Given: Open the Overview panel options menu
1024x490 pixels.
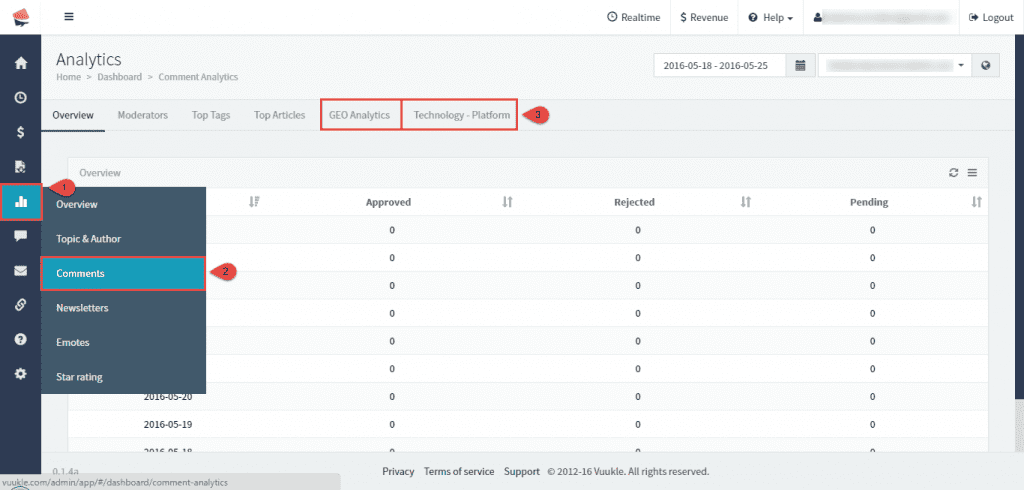Looking at the screenshot, I should click(x=972, y=173).
